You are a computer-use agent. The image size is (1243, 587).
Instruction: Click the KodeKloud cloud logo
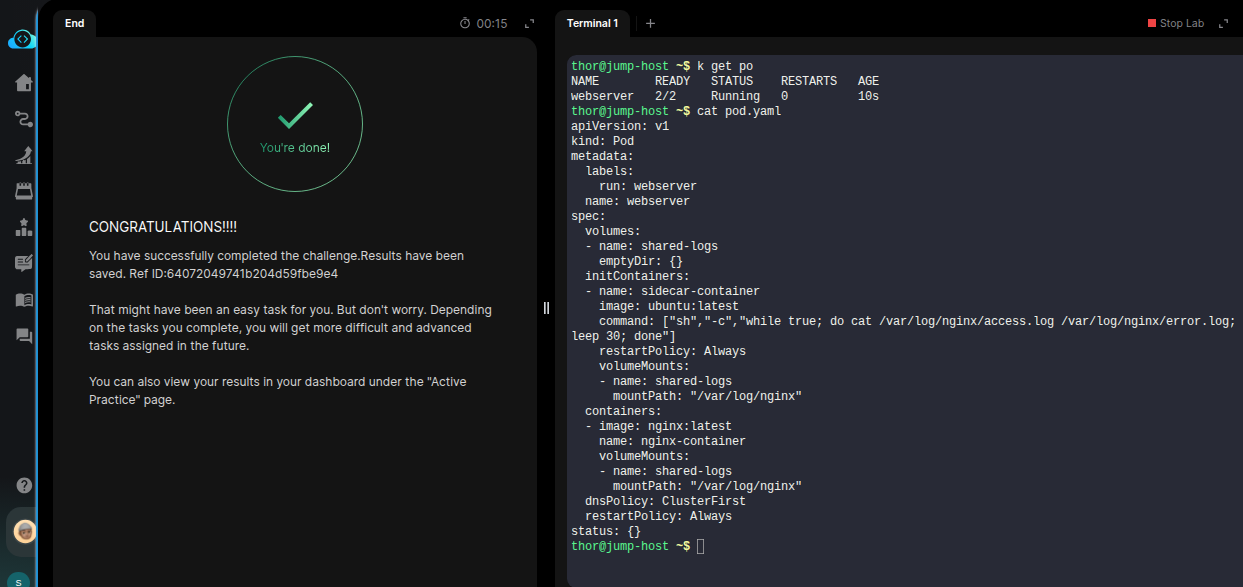pyautogui.click(x=22, y=39)
